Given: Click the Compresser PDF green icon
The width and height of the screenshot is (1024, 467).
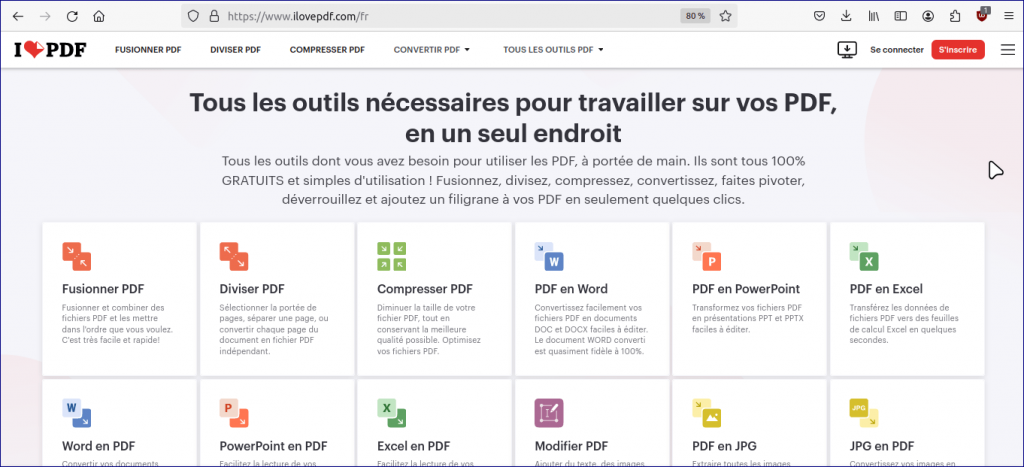Looking at the screenshot, I should pyautogui.click(x=391, y=256).
